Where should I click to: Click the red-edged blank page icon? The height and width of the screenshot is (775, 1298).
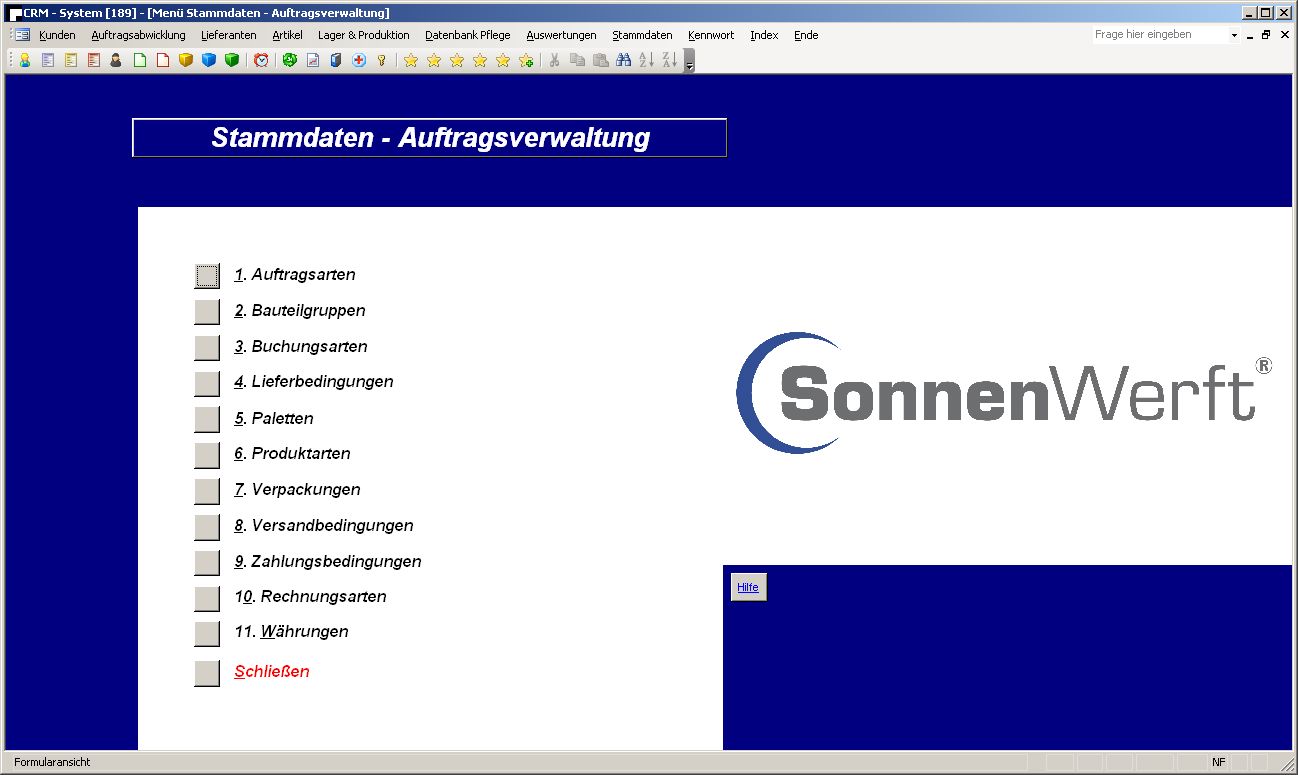tap(163, 60)
